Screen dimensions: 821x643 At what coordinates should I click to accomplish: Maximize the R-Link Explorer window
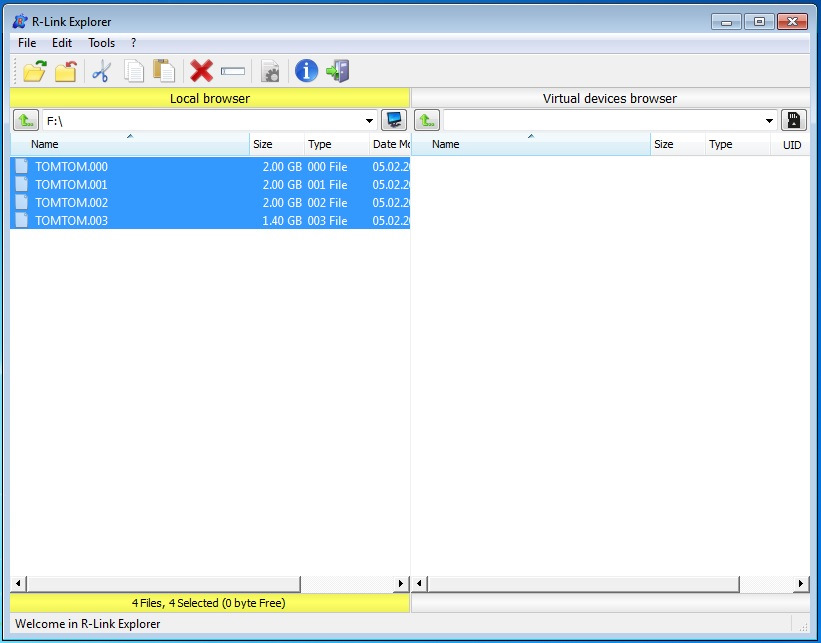pyautogui.click(x=759, y=22)
